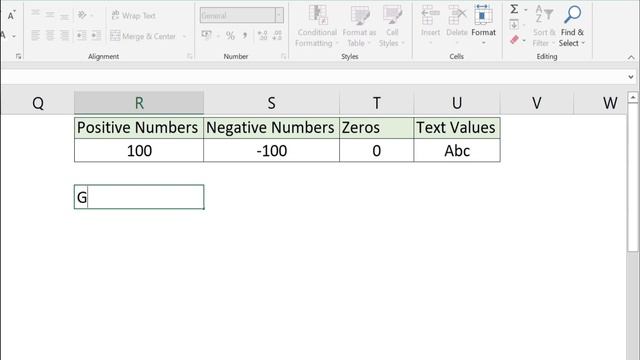This screenshot has width=640, height=360.
Task: Click the Increase Indent icon
Action: click(x=96, y=36)
